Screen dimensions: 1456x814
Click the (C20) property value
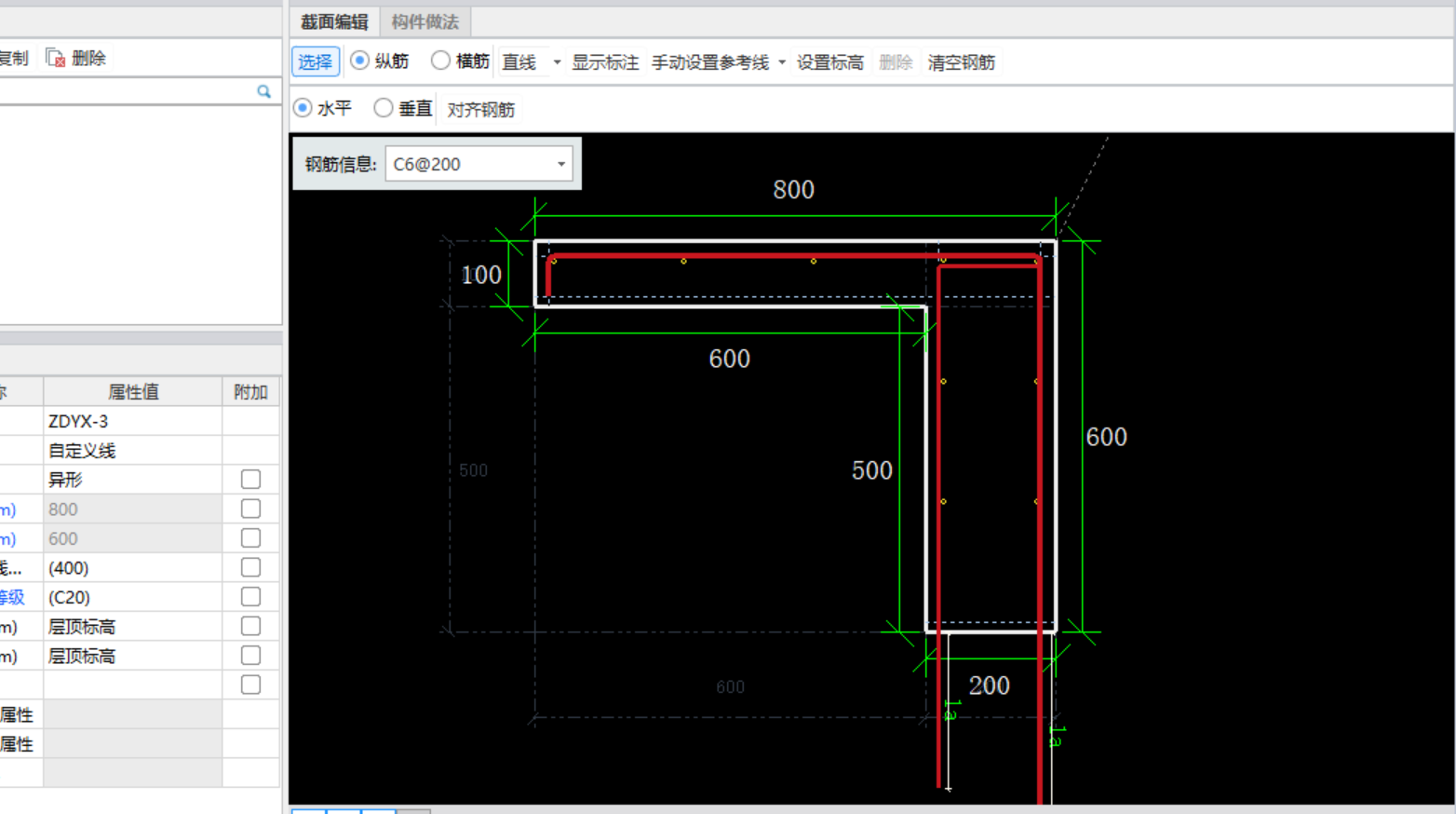[x=132, y=597]
